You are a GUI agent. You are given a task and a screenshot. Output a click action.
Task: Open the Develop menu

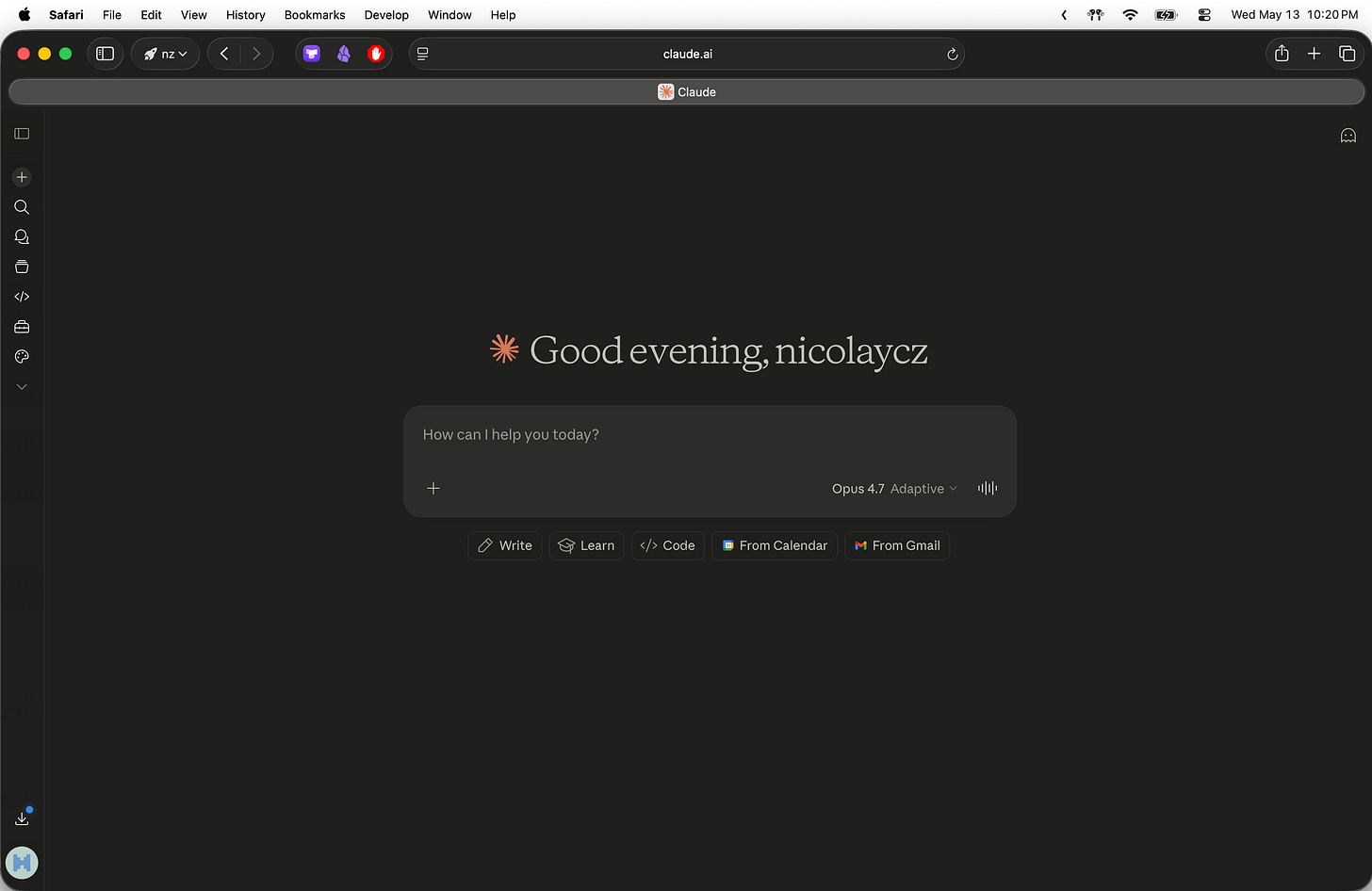pos(386,15)
